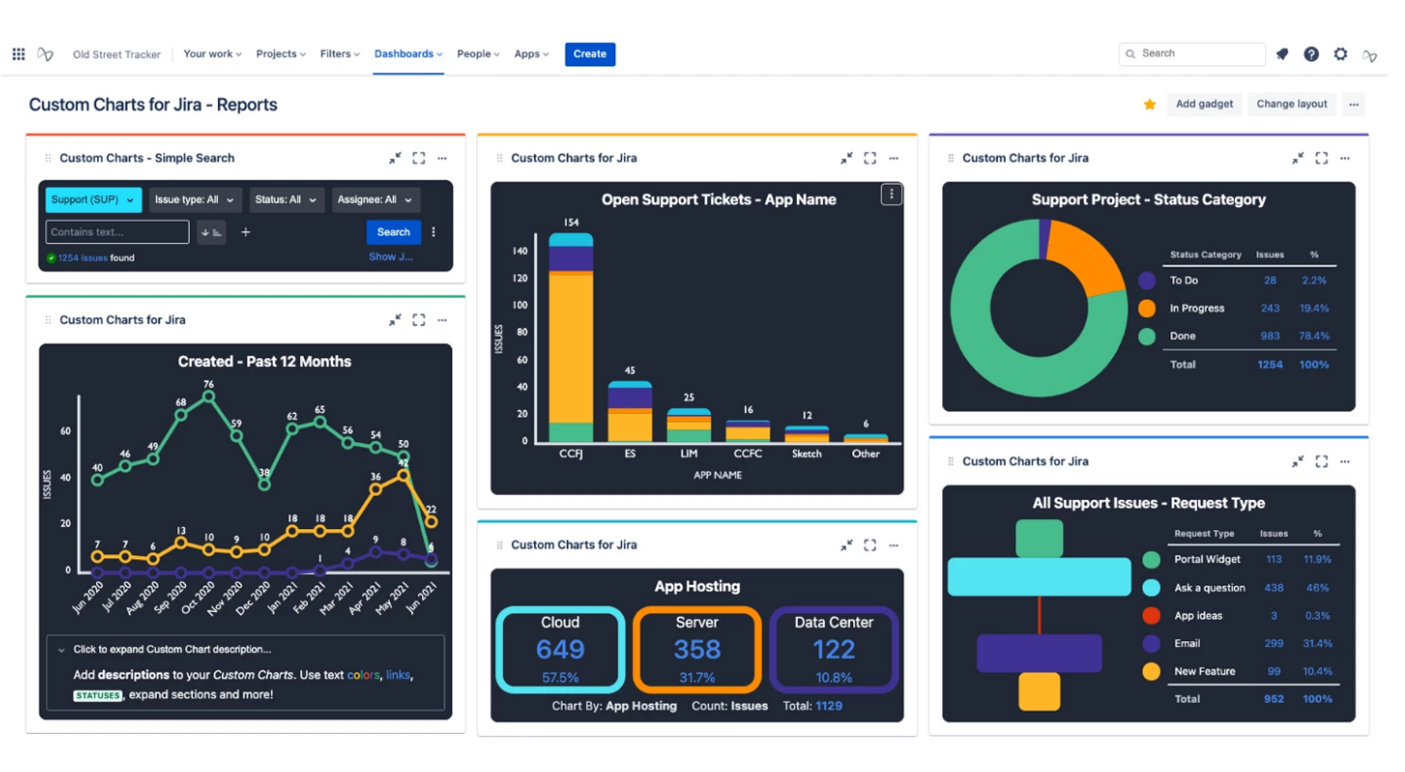The image size is (1405, 772).
Task: Expand the Support (SUP) project selector
Action: (x=92, y=199)
